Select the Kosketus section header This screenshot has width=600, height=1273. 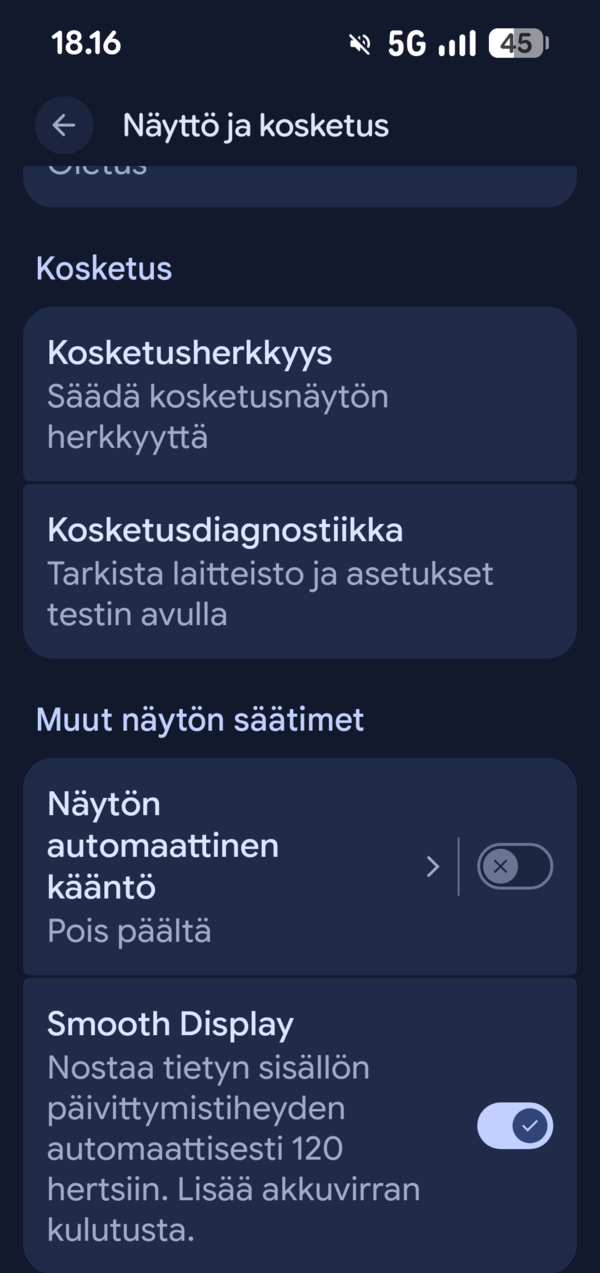104,267
